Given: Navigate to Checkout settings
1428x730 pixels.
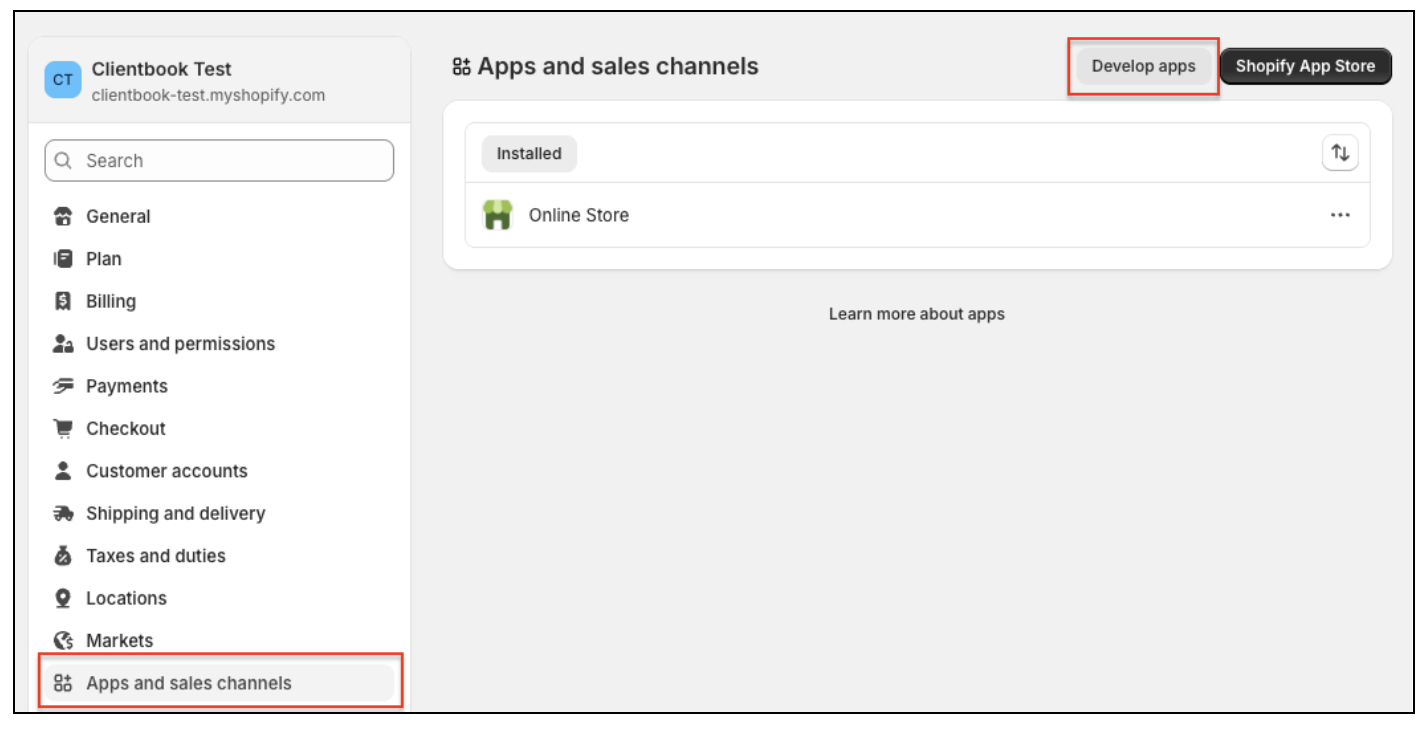Looking at the screenshot, I should click(x=218, y=429).
